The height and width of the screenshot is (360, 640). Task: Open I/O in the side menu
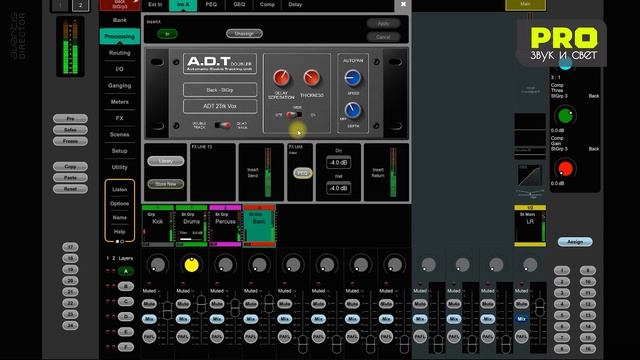[120, 69]
